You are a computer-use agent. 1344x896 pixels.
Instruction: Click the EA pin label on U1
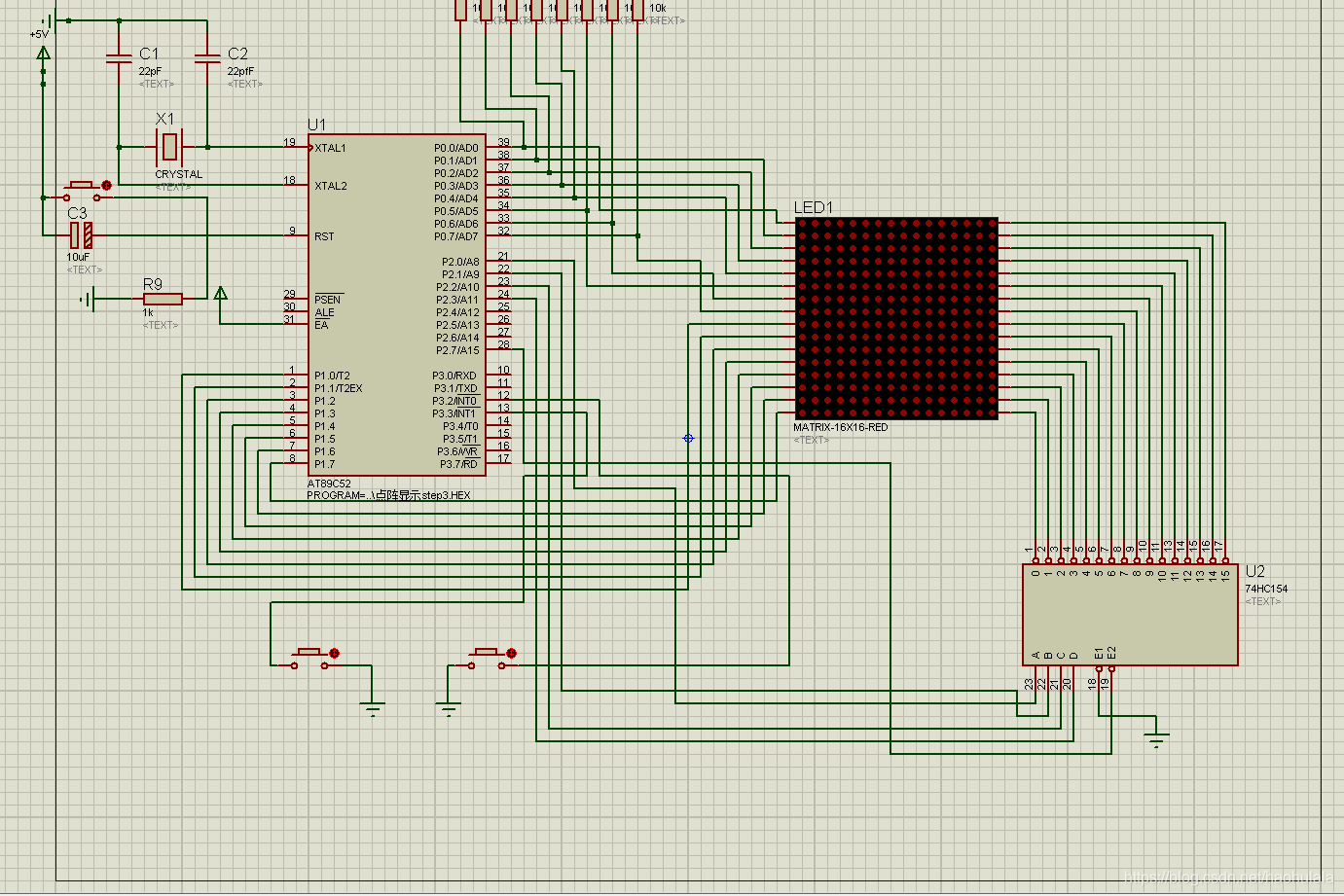[x=321, y=325]
